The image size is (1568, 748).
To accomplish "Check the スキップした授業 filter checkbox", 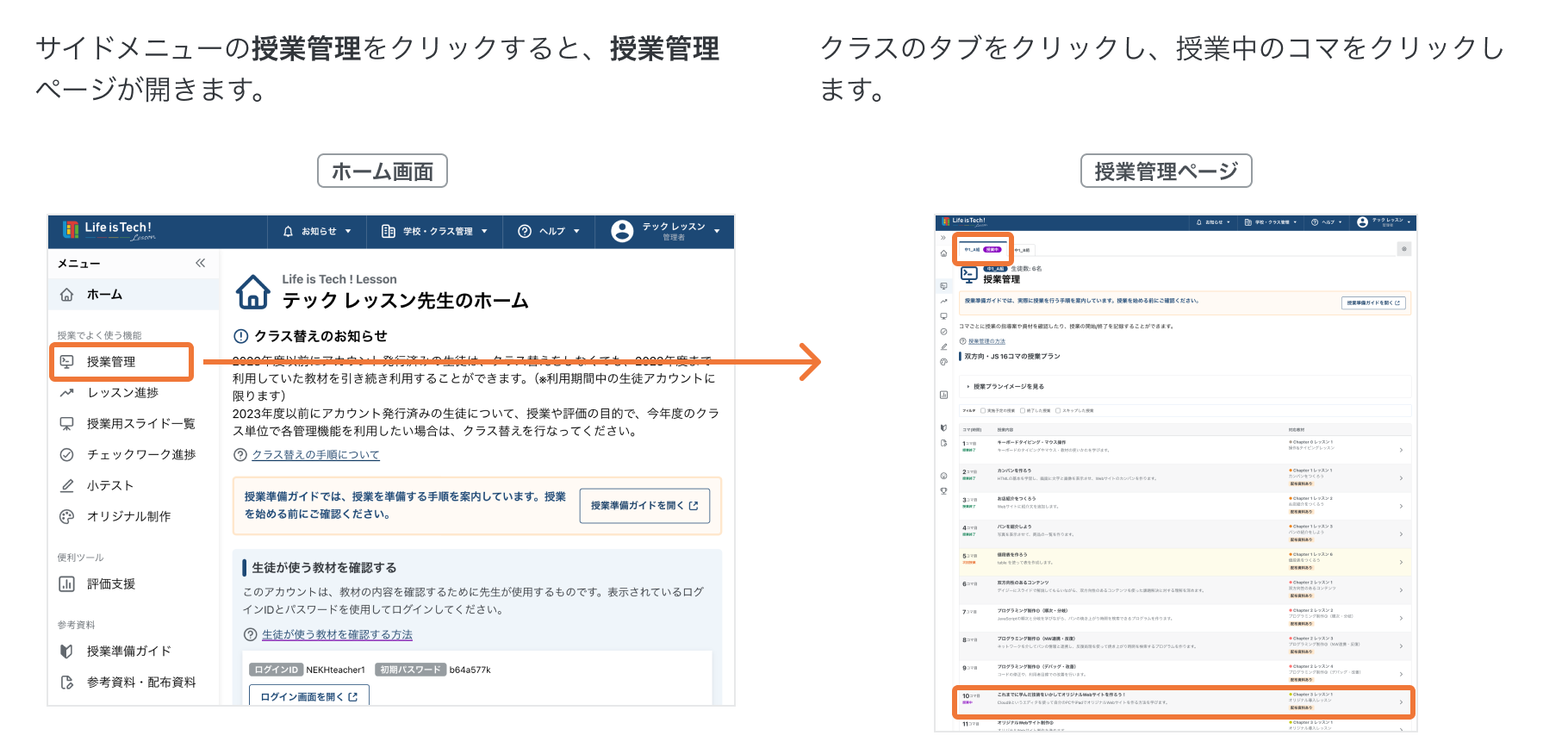I will click(x=1058, y=410).
